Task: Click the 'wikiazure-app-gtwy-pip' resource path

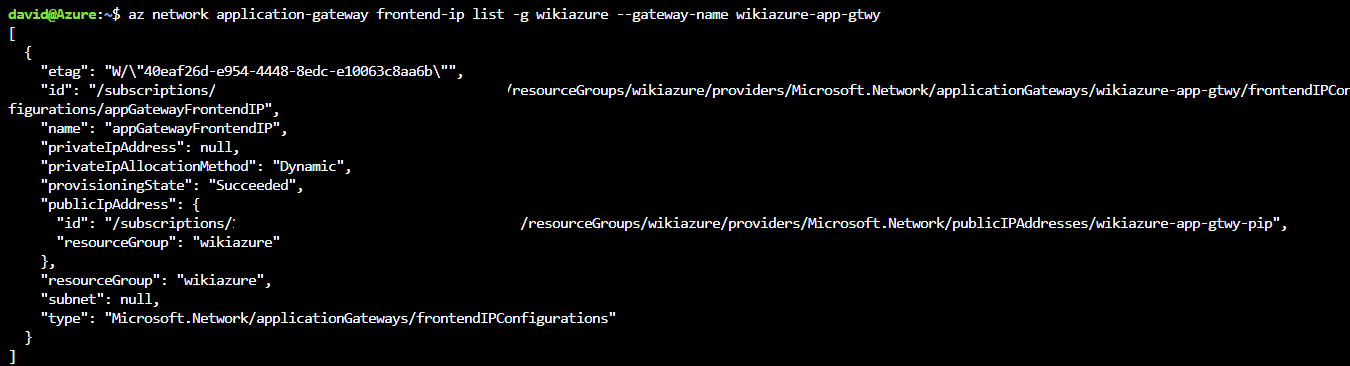Action: point(1188,224)
